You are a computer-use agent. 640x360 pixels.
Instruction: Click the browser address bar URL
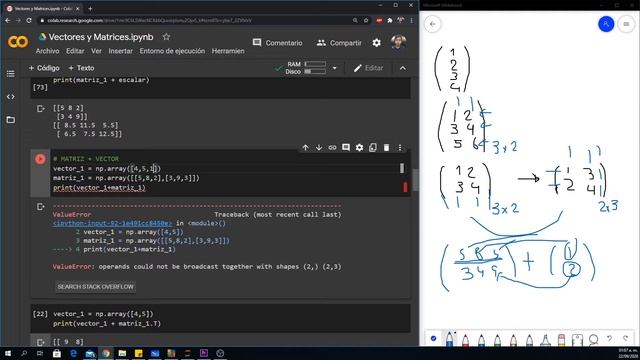click(x=149, y=20)
